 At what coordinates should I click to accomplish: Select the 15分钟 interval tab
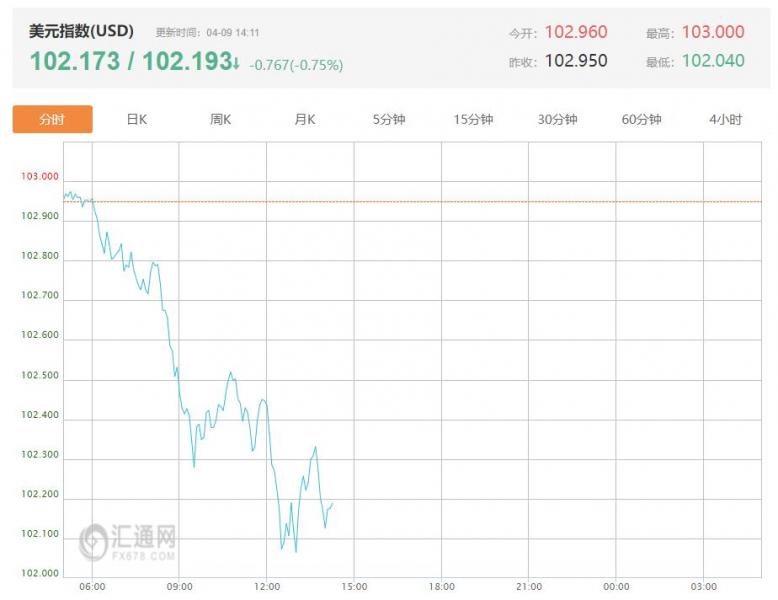pos(473,119)
